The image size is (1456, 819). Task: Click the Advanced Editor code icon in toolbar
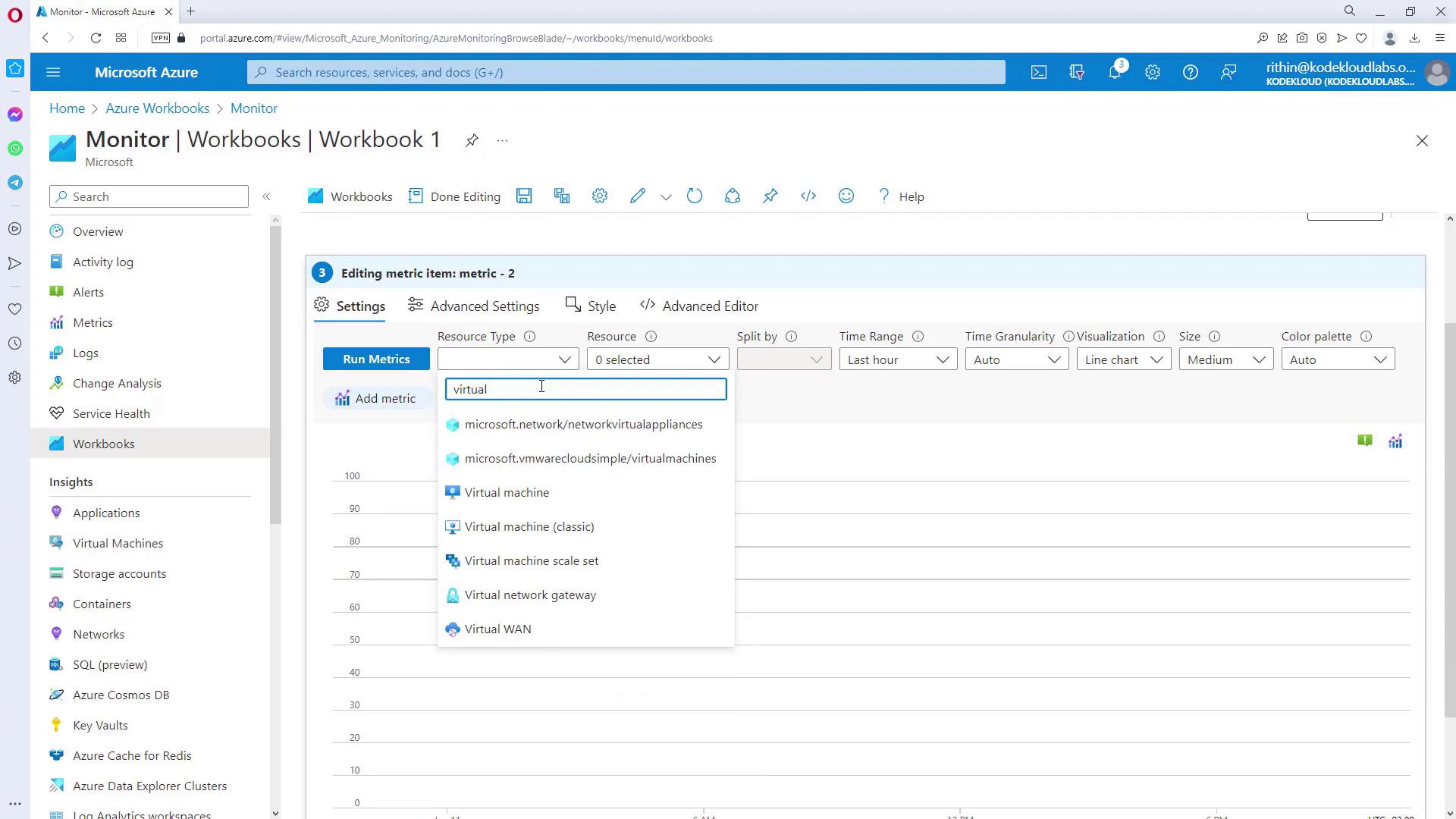click(808, 196)
